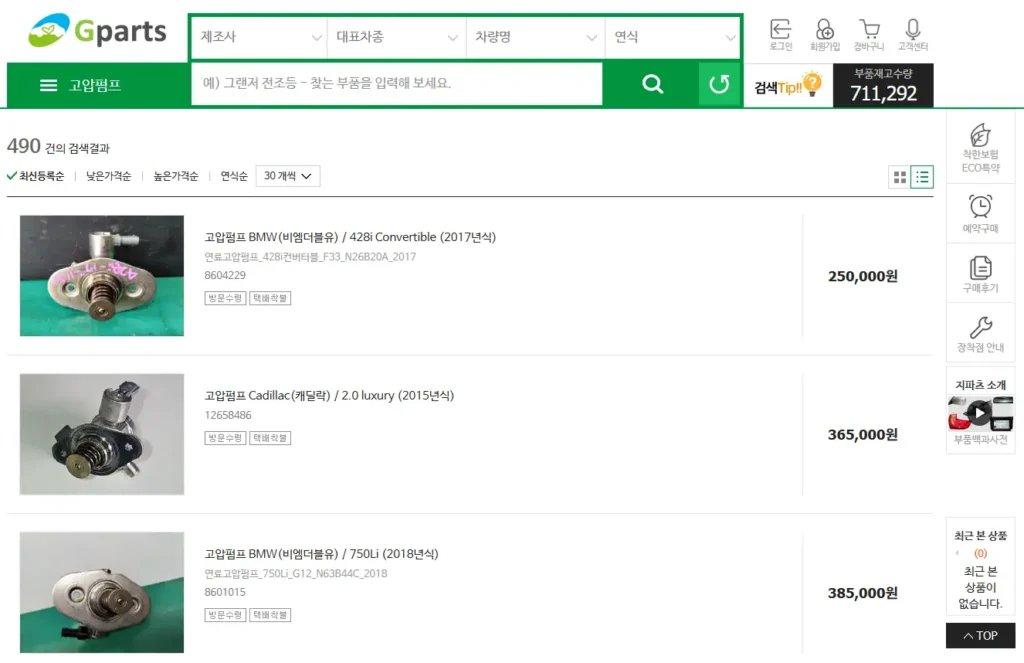Click the TOP scroll-up button
Image resolution: width=1024 pixels, height=663 pixels.
(x=980, y=635)
